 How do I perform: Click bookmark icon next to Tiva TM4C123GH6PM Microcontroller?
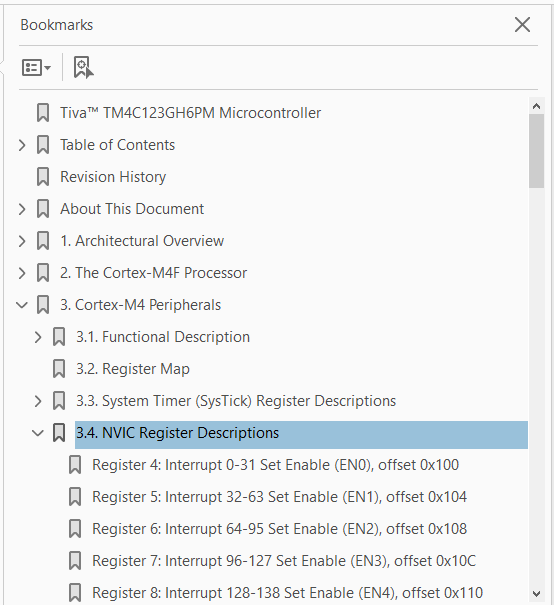[43, 113]
